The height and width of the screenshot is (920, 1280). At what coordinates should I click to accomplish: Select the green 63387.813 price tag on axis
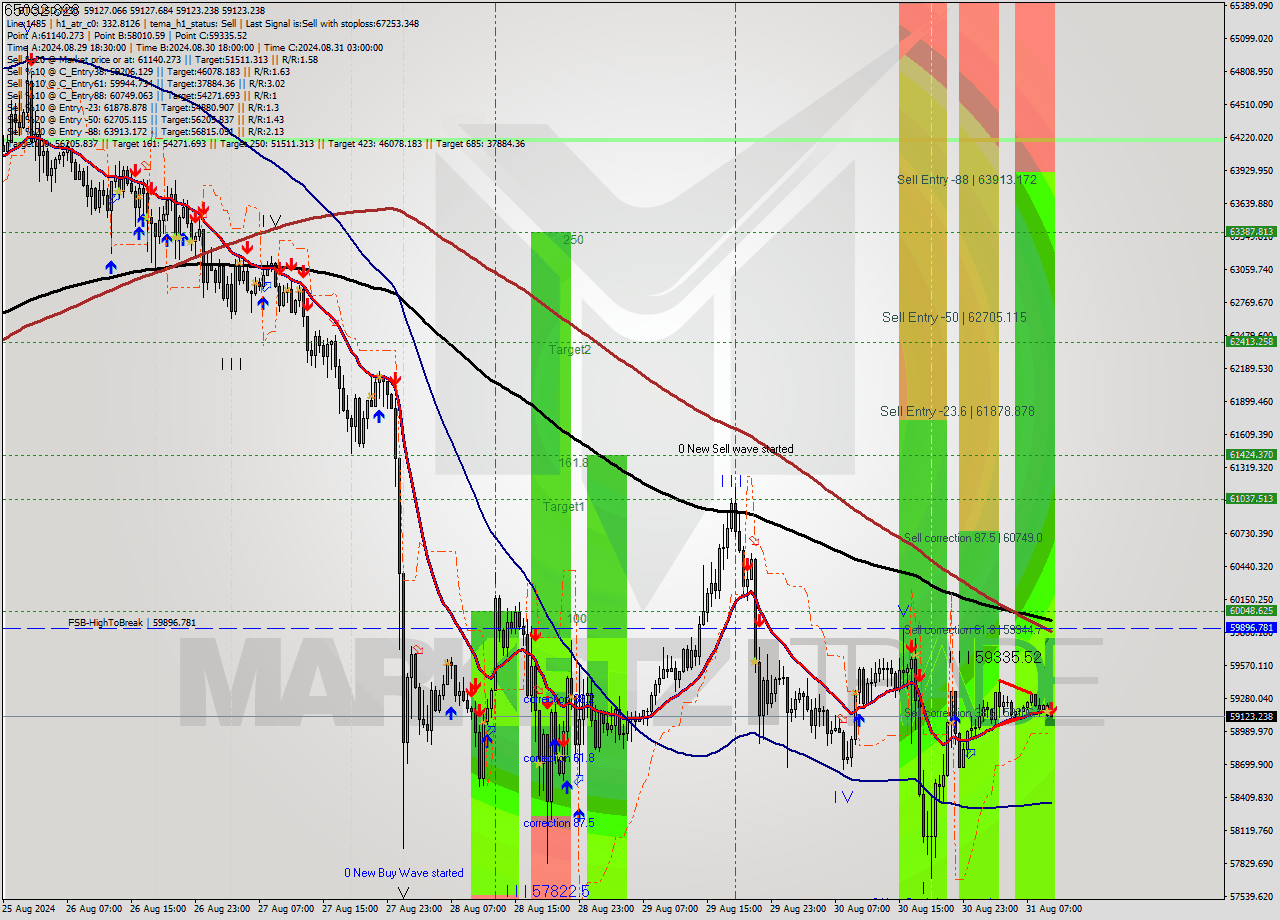(1250, 232)
